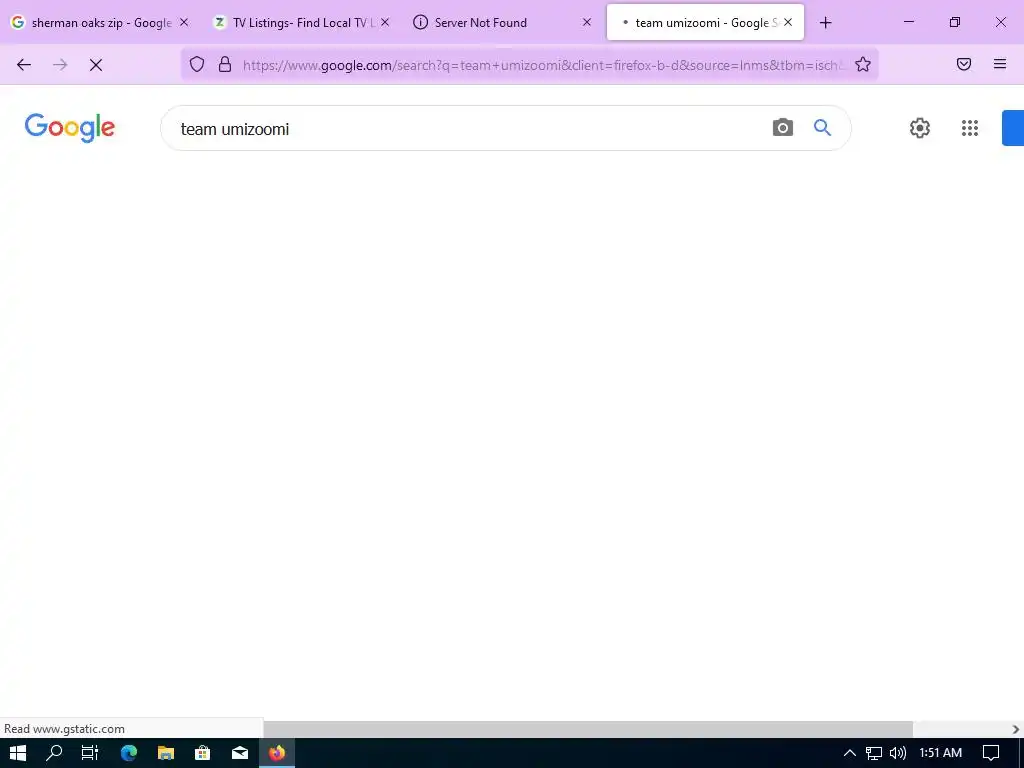Save page to Pocket
This screenshot has height=768, width=1024.
(964, 64)
